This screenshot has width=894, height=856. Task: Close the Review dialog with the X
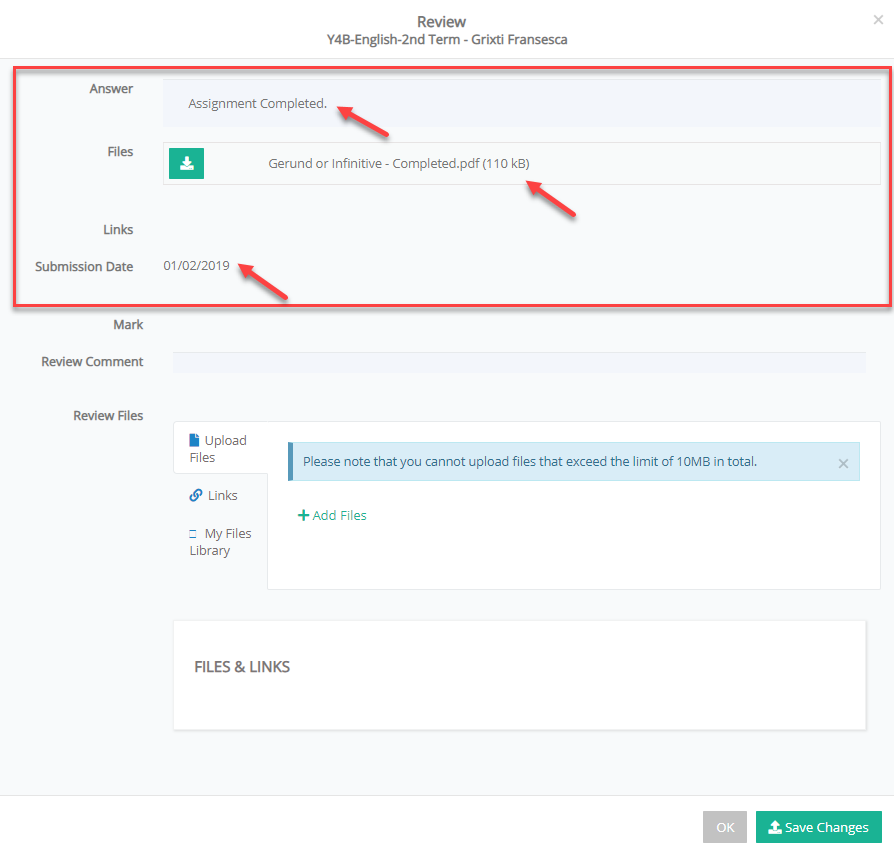click(x=878, y=20)
